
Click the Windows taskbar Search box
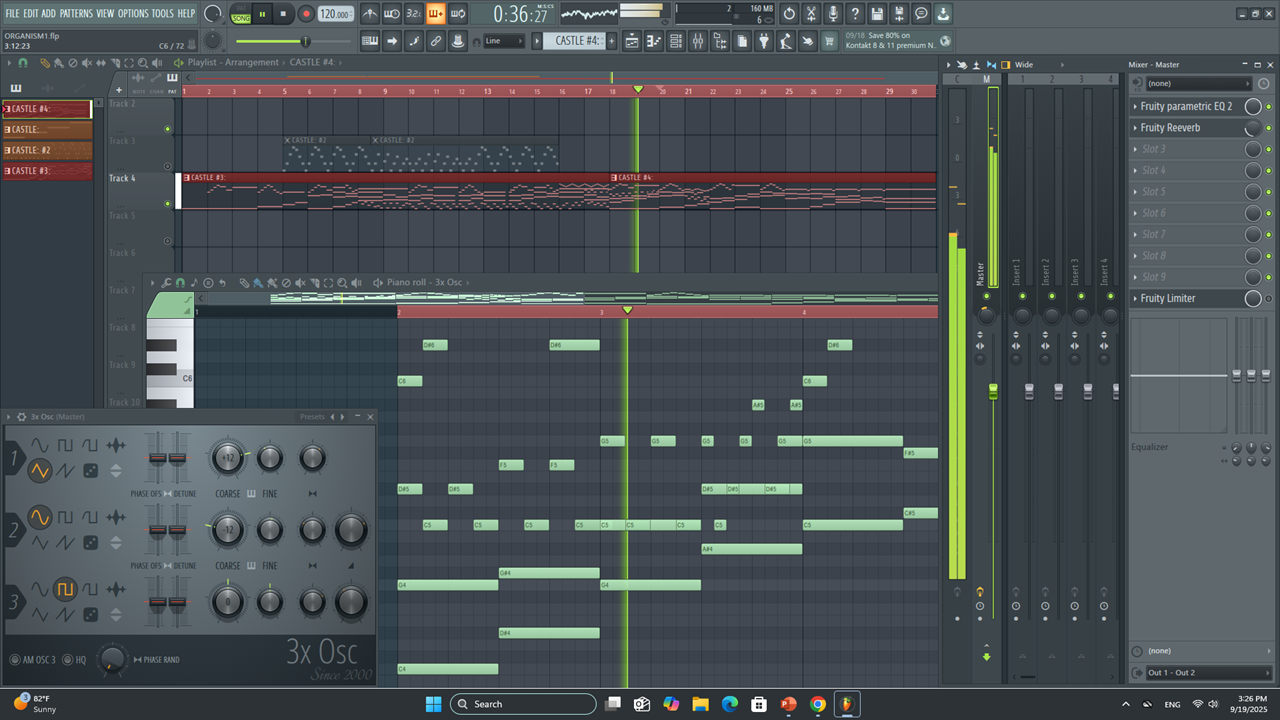coord(523,704)
